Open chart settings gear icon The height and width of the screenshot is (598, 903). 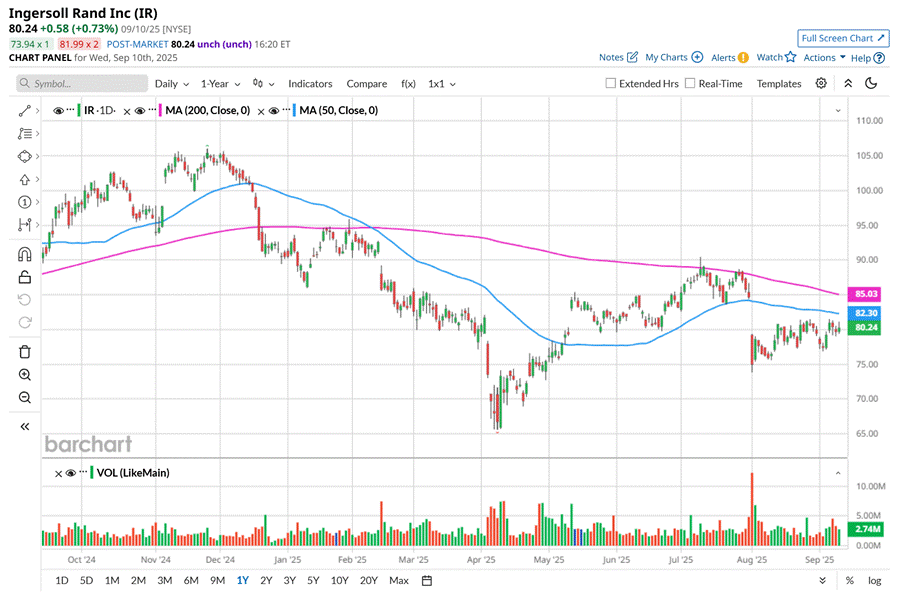pyautogui.click(x=821, y=84)
